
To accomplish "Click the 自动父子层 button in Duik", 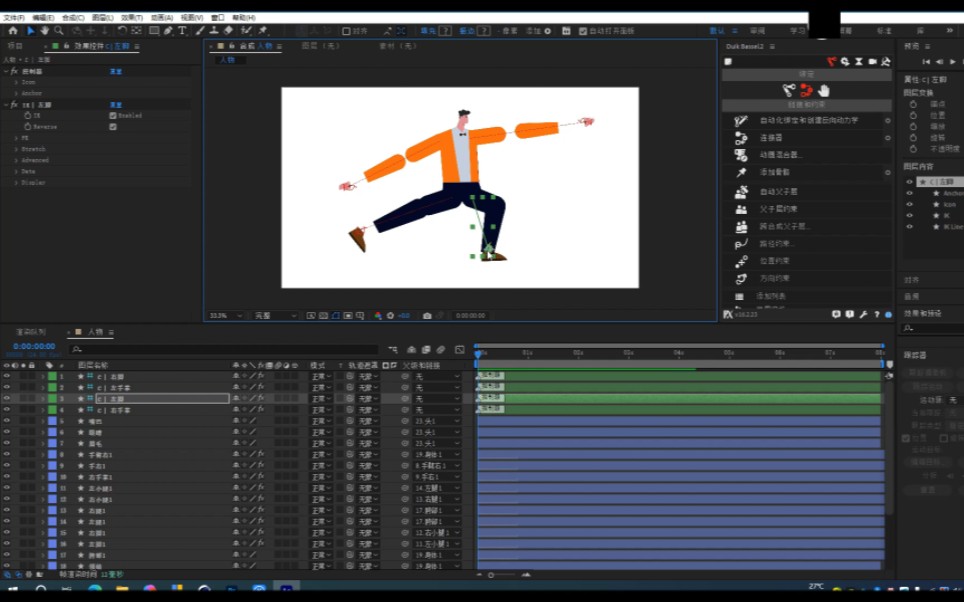I will (778, 191).
